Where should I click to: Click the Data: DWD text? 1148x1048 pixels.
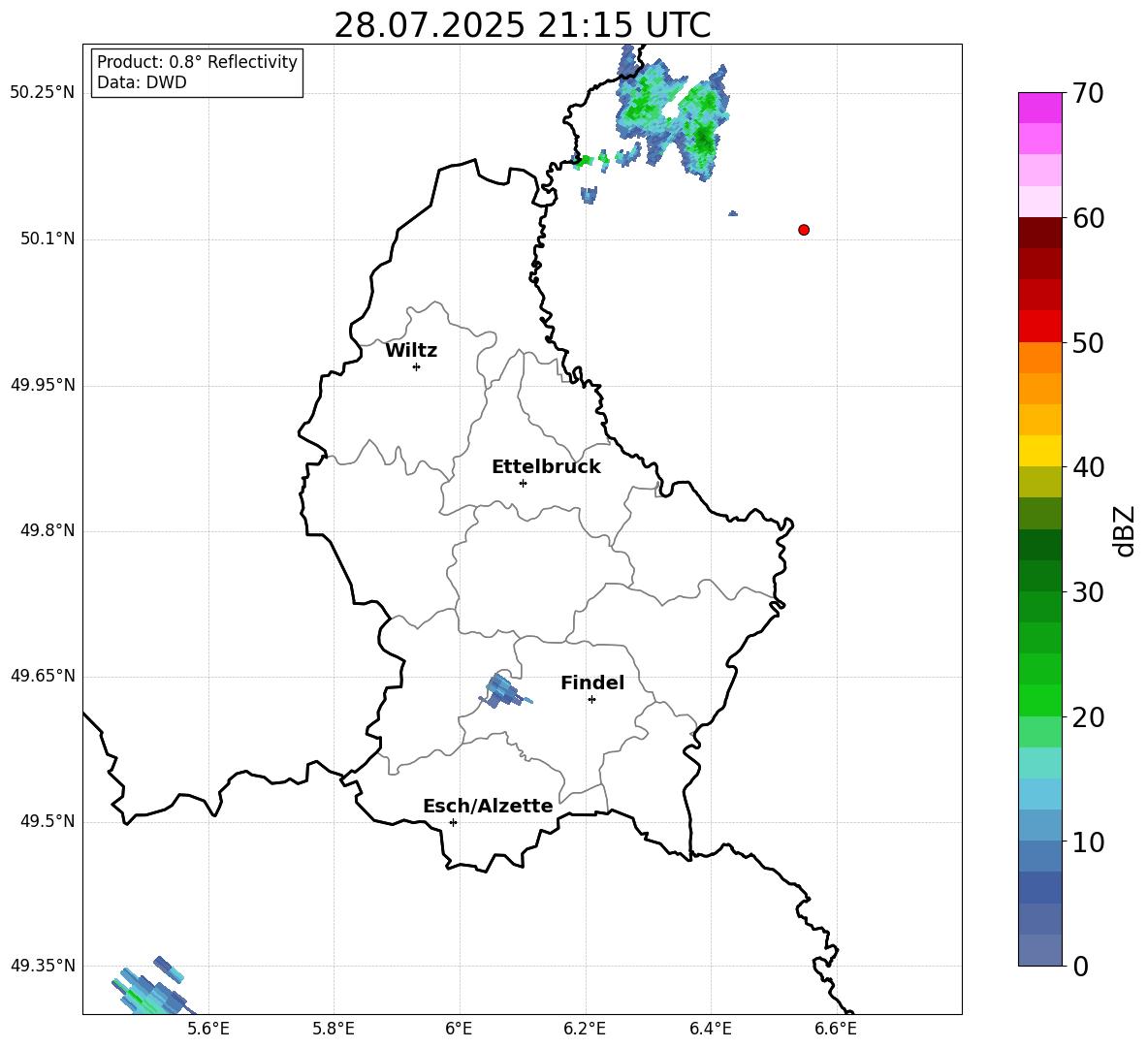tap(142, 82)
